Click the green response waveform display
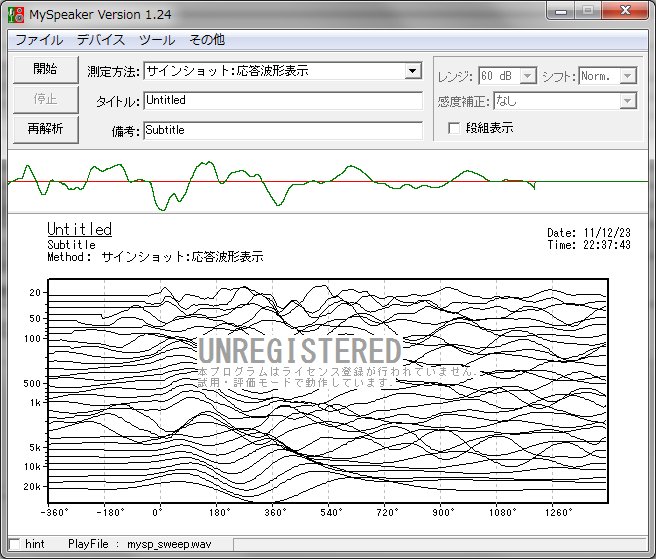 click(328, 182)
